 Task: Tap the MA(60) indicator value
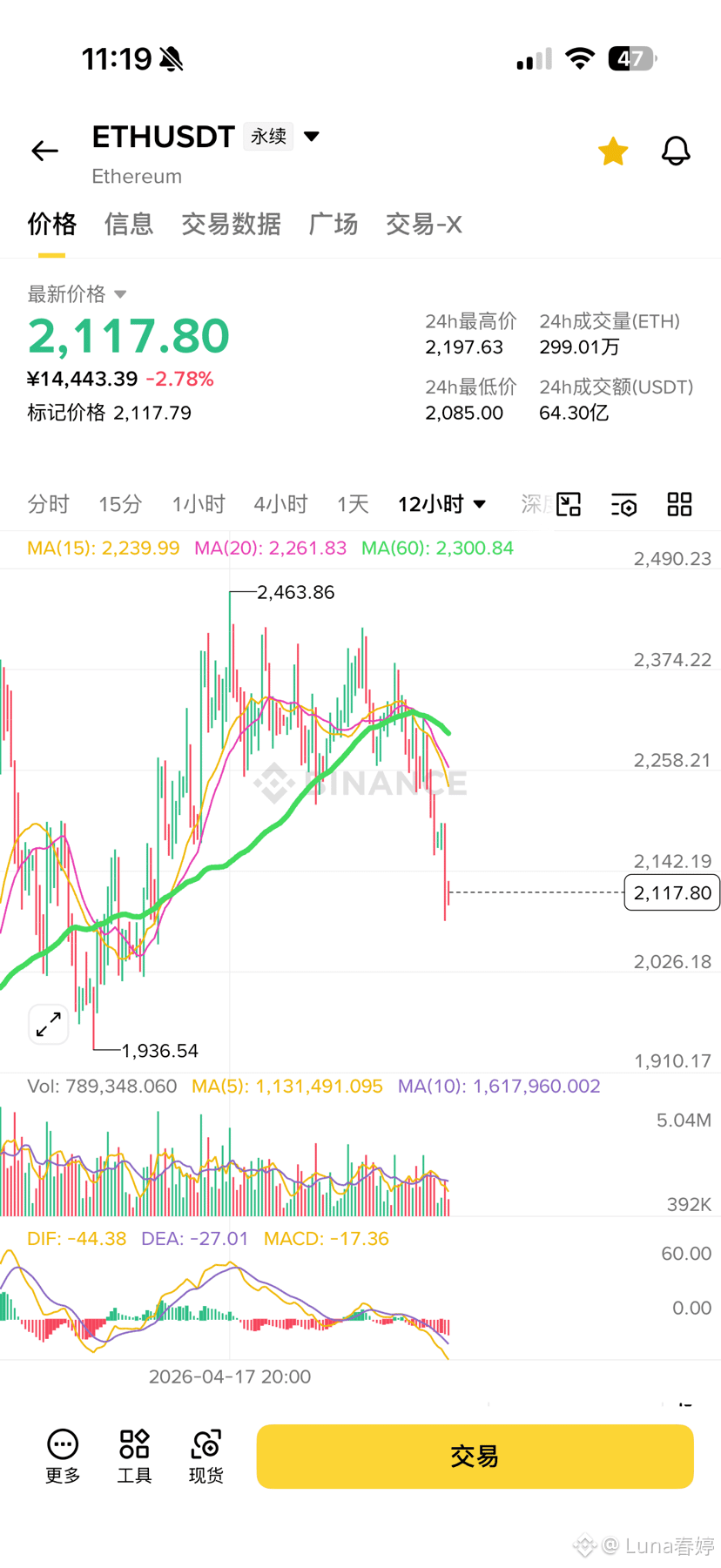438,548
